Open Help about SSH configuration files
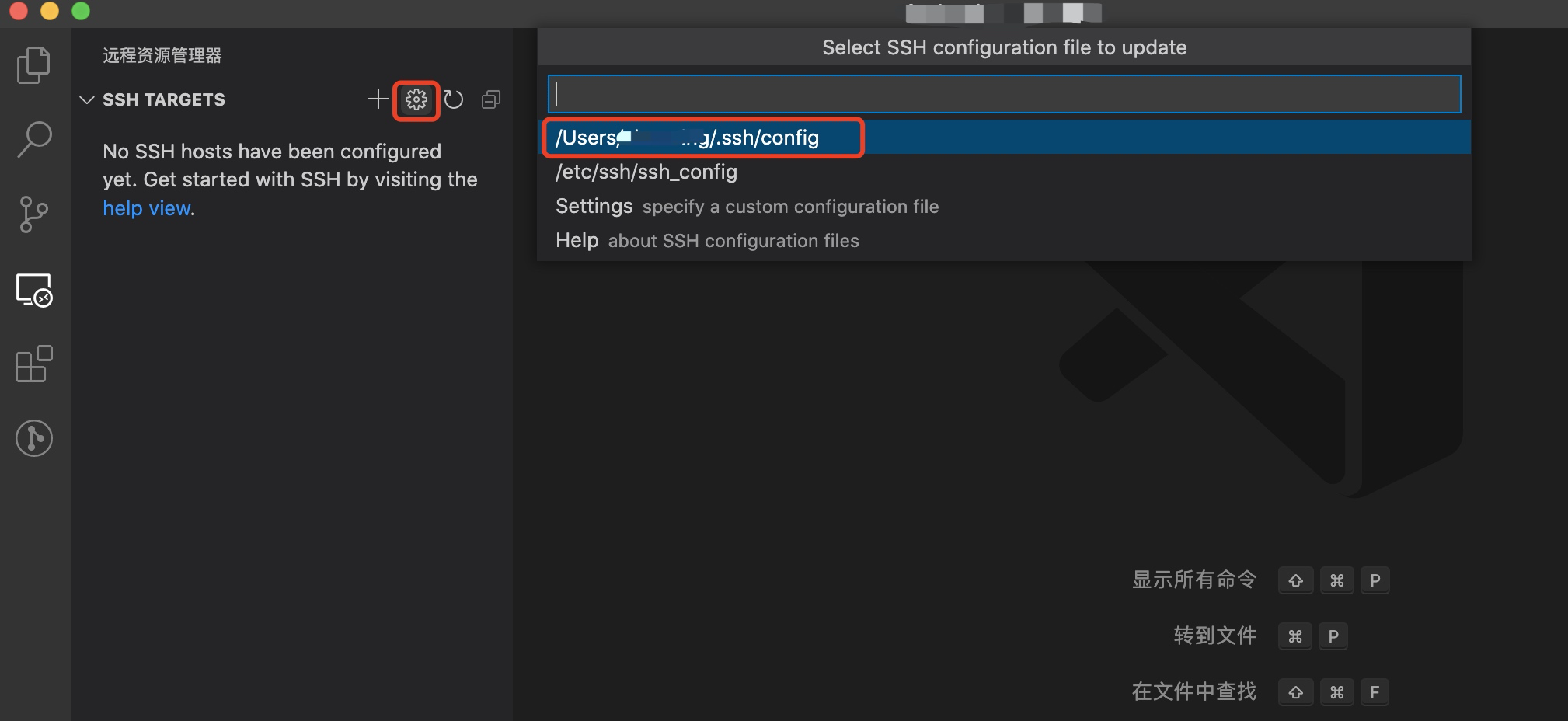1568x721 pixels. tap(1004, 240)
